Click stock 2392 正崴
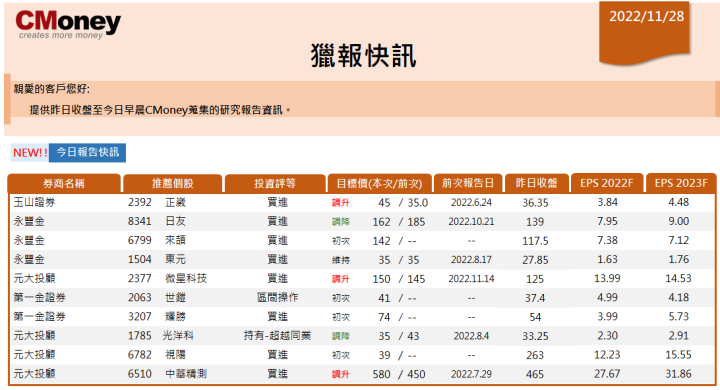This screenshot has height=390, width=720. click(157, 203)
